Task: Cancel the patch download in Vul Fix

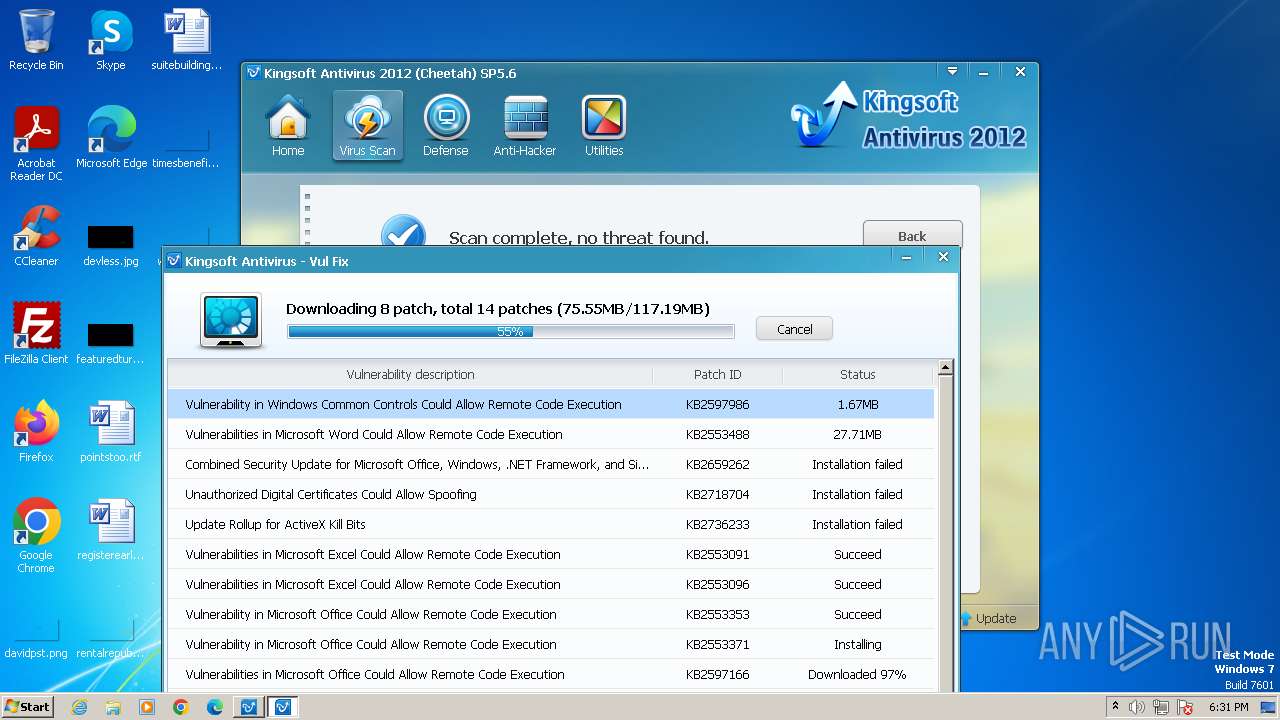Action: (x=794, y=329)
